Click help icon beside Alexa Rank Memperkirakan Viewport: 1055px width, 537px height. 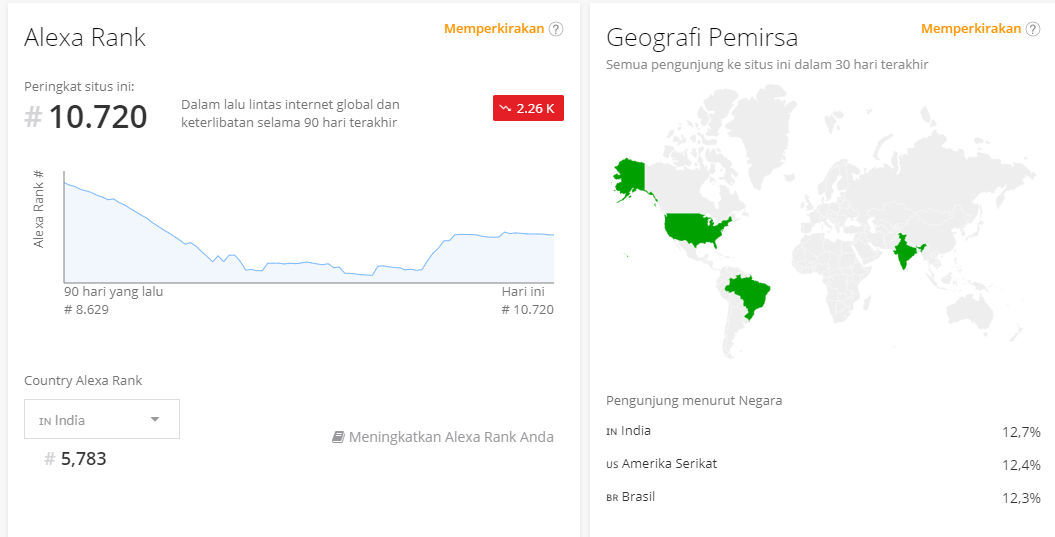pyautogui.click(x=556, y=29)
